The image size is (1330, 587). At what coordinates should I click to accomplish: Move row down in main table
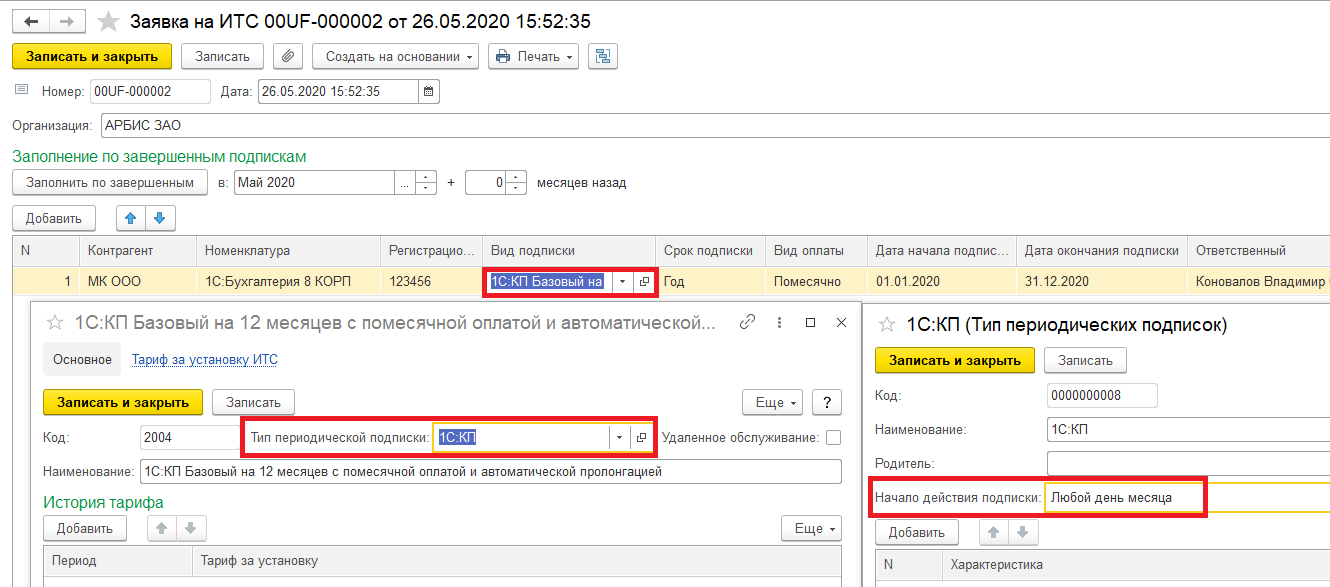[160, 217]
